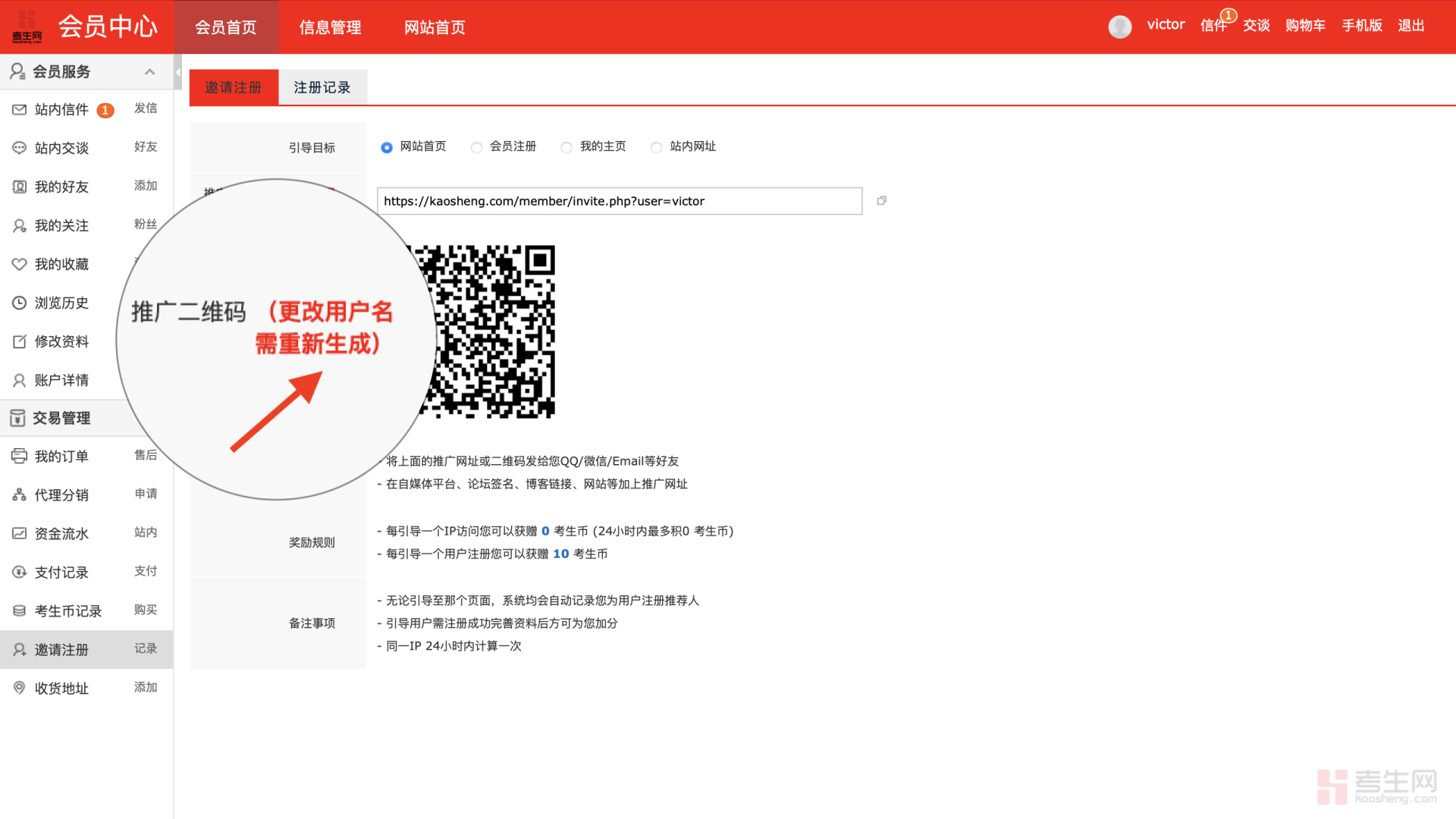Collapse the sidebar with the handle arrow

point(177,73)
